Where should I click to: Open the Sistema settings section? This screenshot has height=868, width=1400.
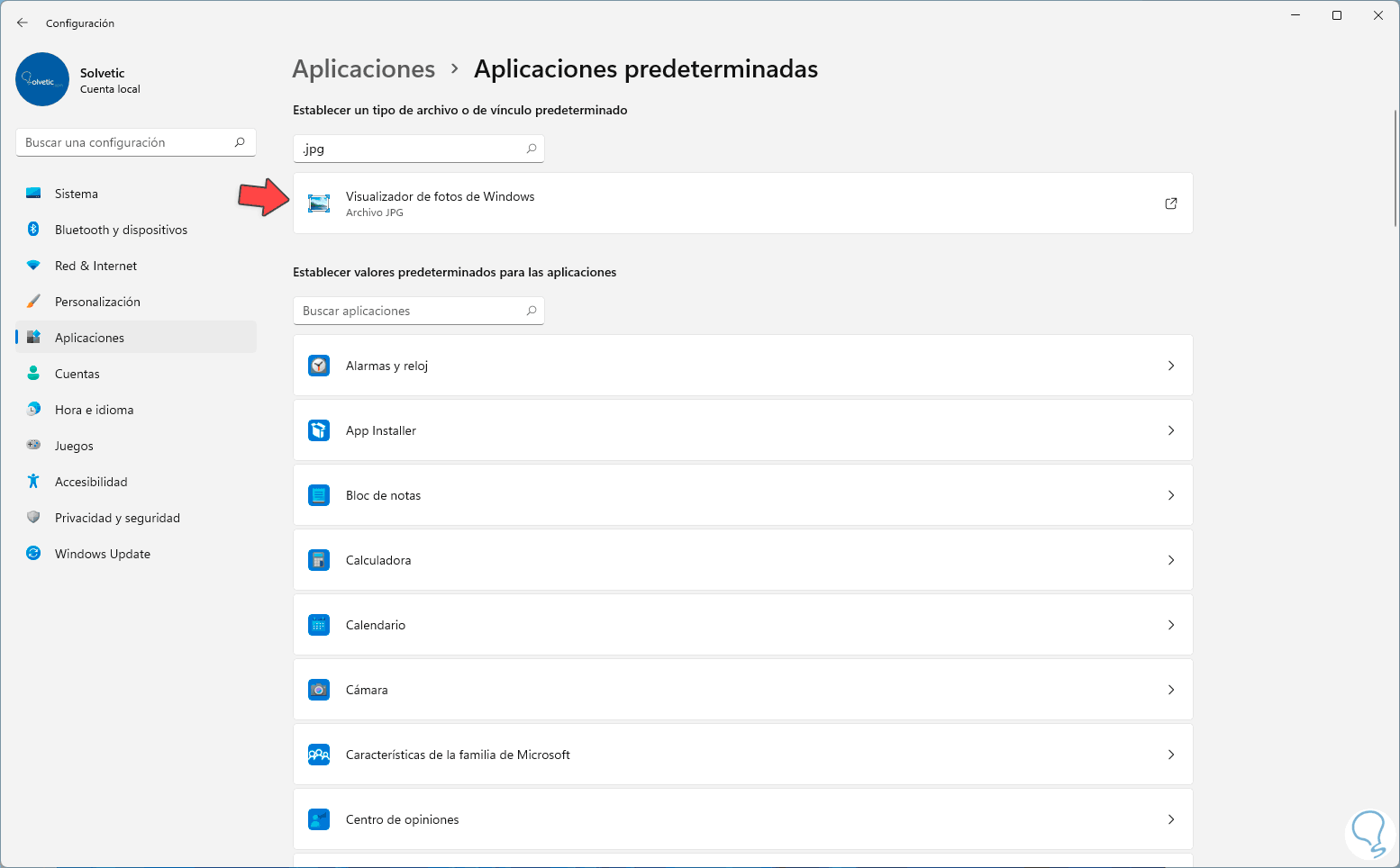77,194
